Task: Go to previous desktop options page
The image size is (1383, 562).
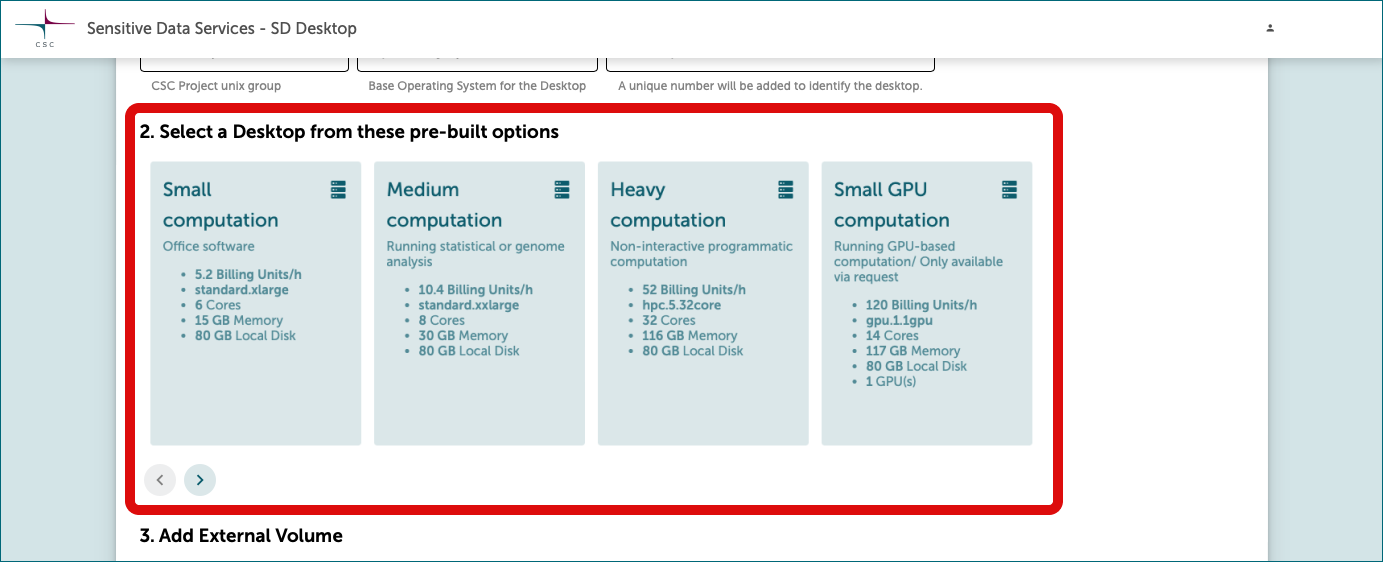Action: point(160,480)
